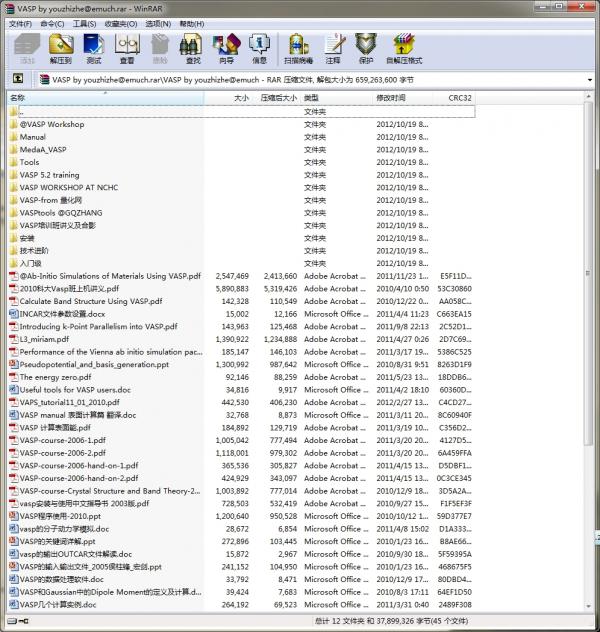Click PowerPoint icon of Pseudopotential_and_basis_generation.ppt
The image size is (600, 632).
(14, 364)
